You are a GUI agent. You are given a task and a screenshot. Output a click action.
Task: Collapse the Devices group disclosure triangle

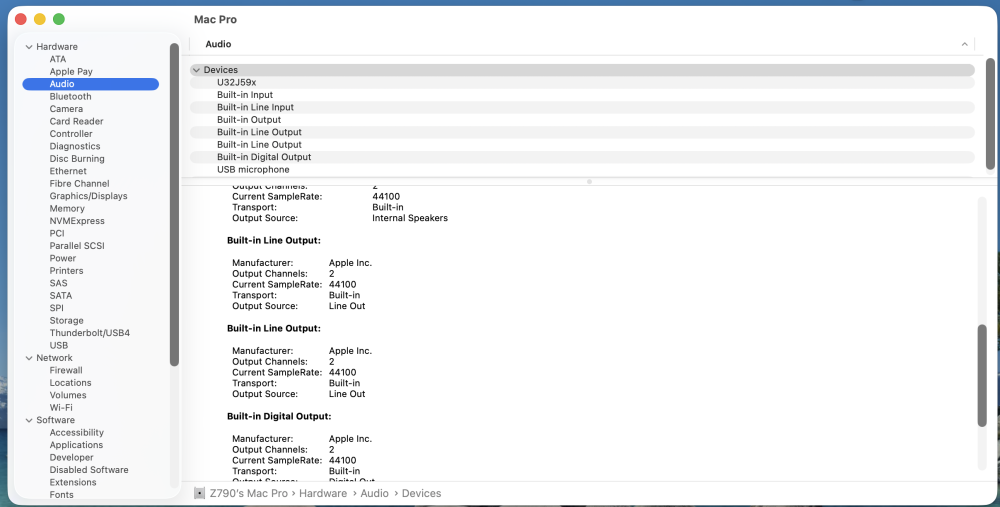196,70
